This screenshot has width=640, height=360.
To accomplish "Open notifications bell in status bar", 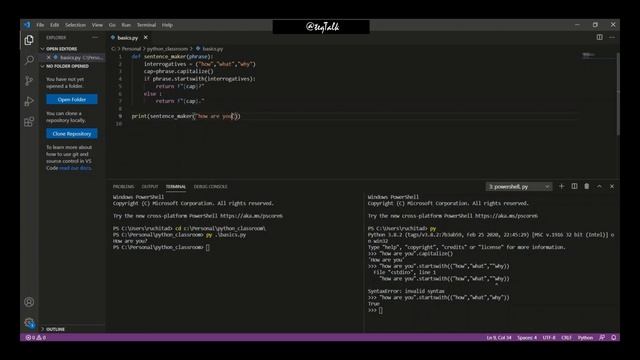I will tap(613, 338).
